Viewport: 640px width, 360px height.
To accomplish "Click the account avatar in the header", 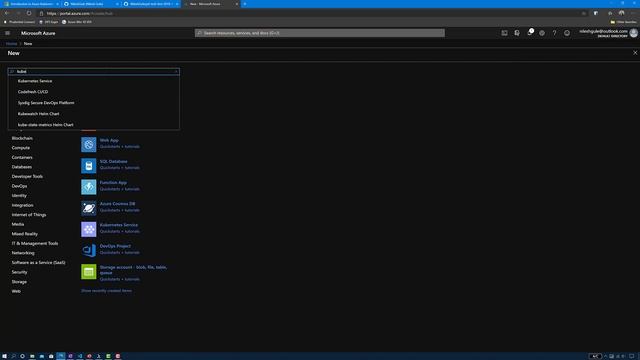I will 633,33.
